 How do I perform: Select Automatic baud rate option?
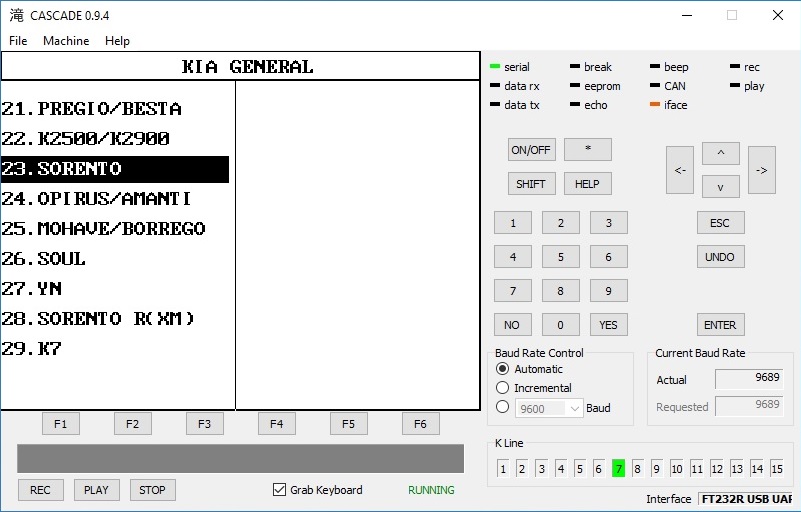point(503,369)
